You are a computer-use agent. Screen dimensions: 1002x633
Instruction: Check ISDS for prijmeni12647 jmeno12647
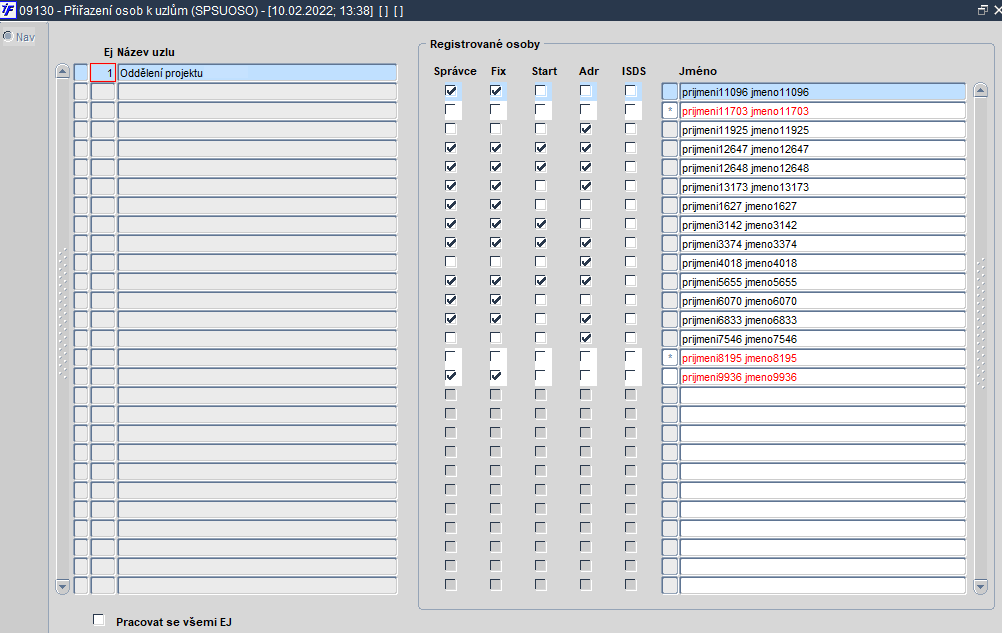631,148
